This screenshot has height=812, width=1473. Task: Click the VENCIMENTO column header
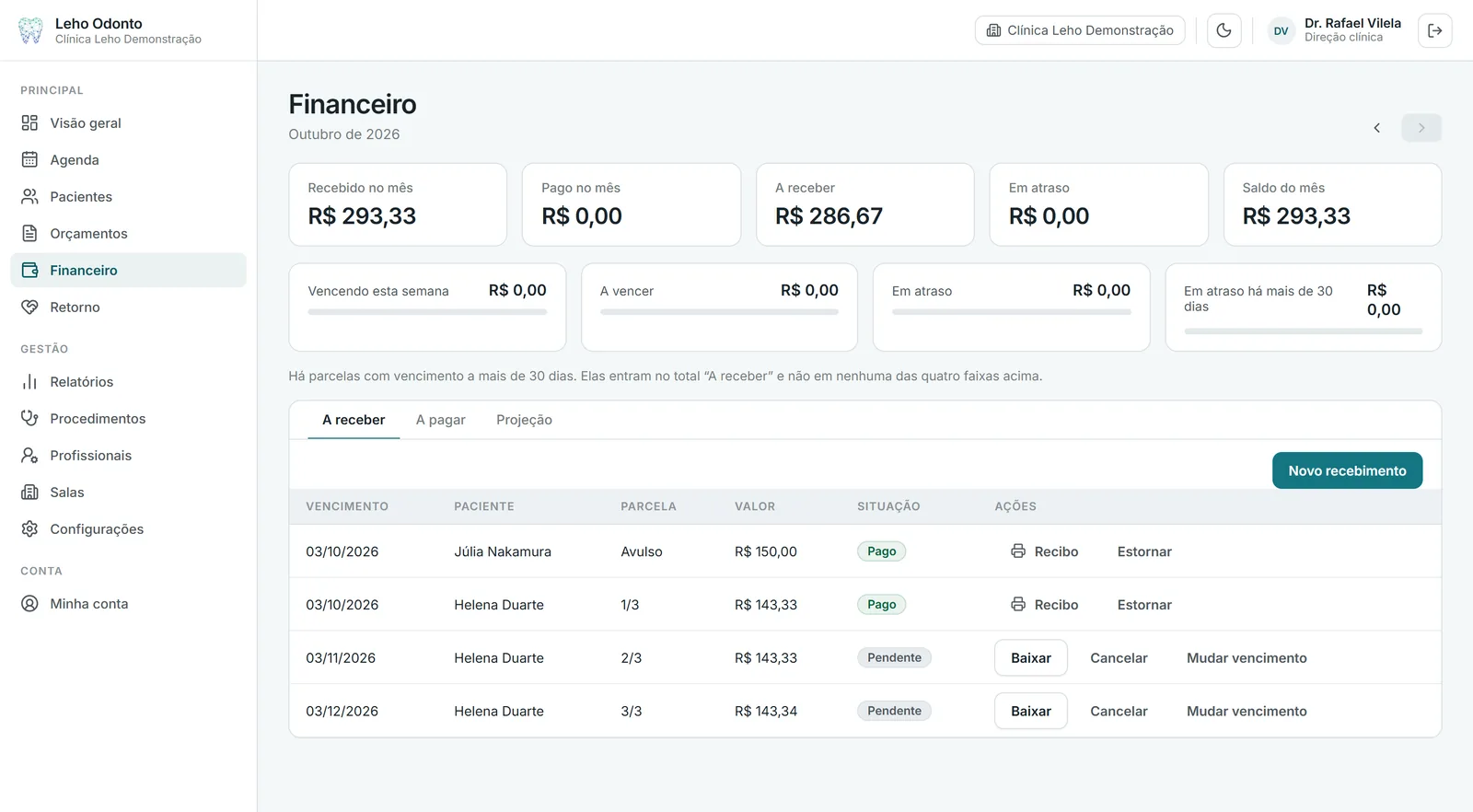[x=347, y=506]
